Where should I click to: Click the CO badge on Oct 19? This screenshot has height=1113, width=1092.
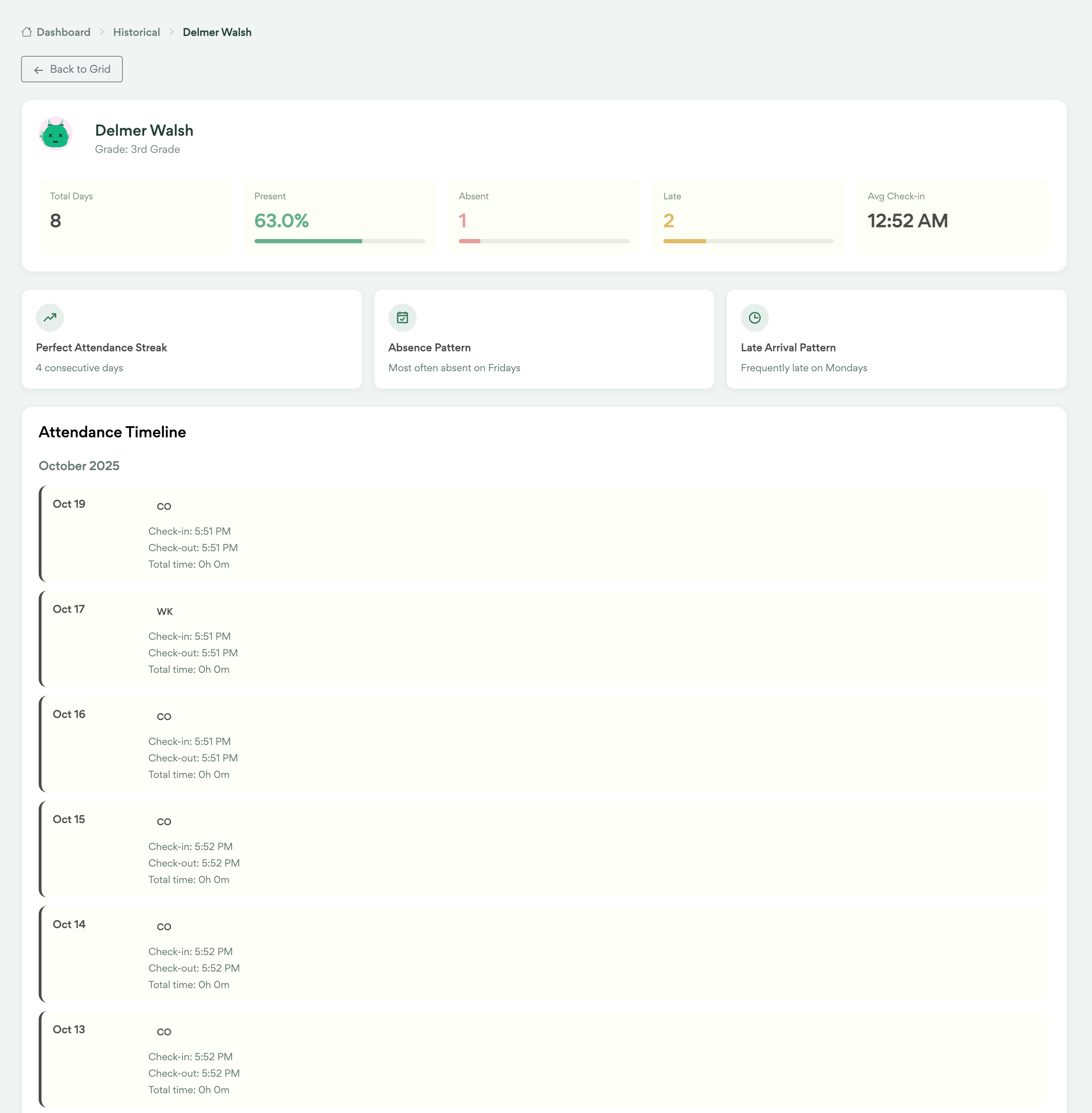(164, 507)
